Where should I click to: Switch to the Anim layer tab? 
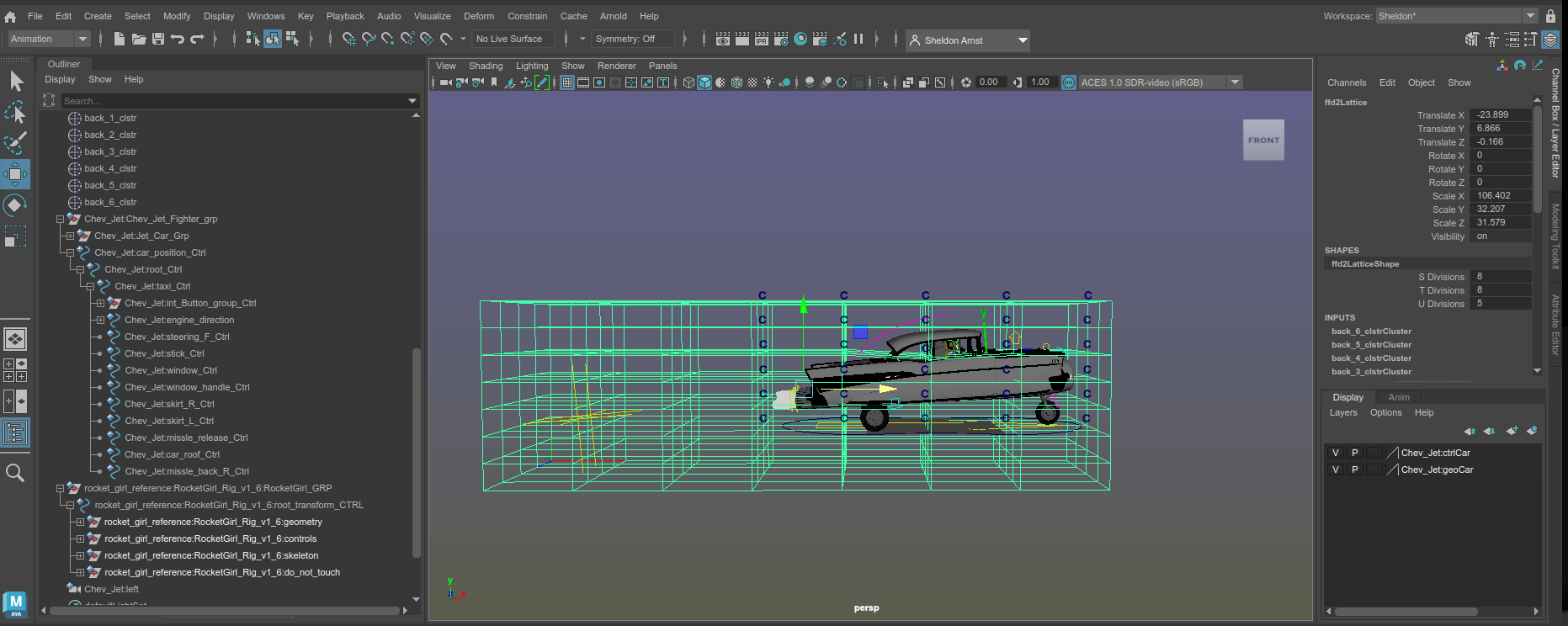point(1398,397)
